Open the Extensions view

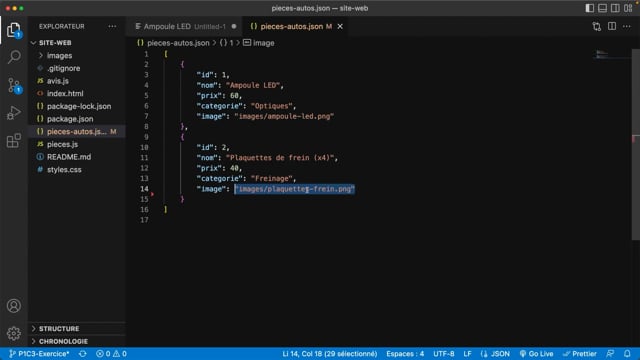pyautogui.click(x=14, y=140)
